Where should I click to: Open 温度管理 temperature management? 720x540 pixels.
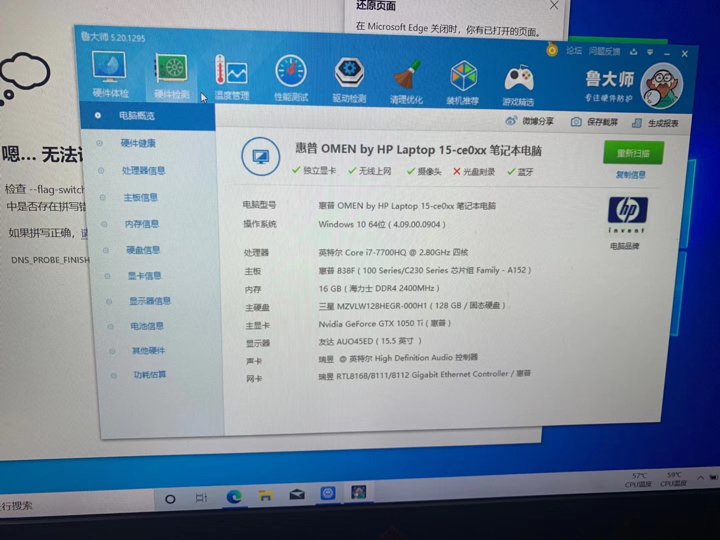click(231, 77)
